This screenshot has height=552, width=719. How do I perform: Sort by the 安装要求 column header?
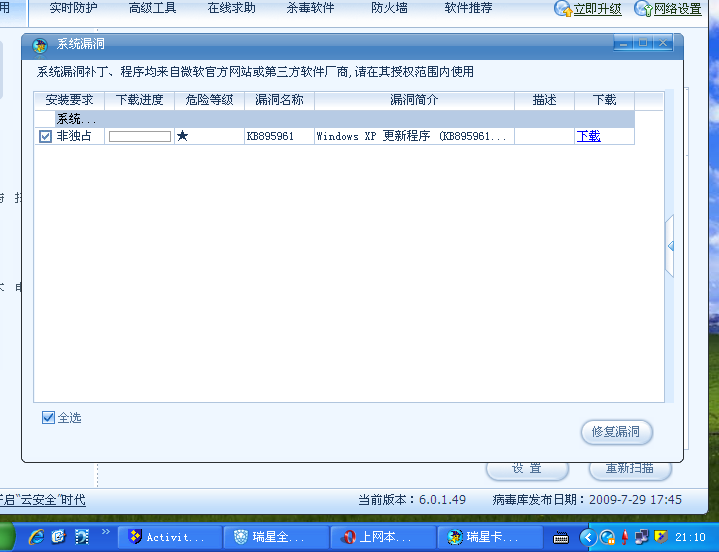69,100
